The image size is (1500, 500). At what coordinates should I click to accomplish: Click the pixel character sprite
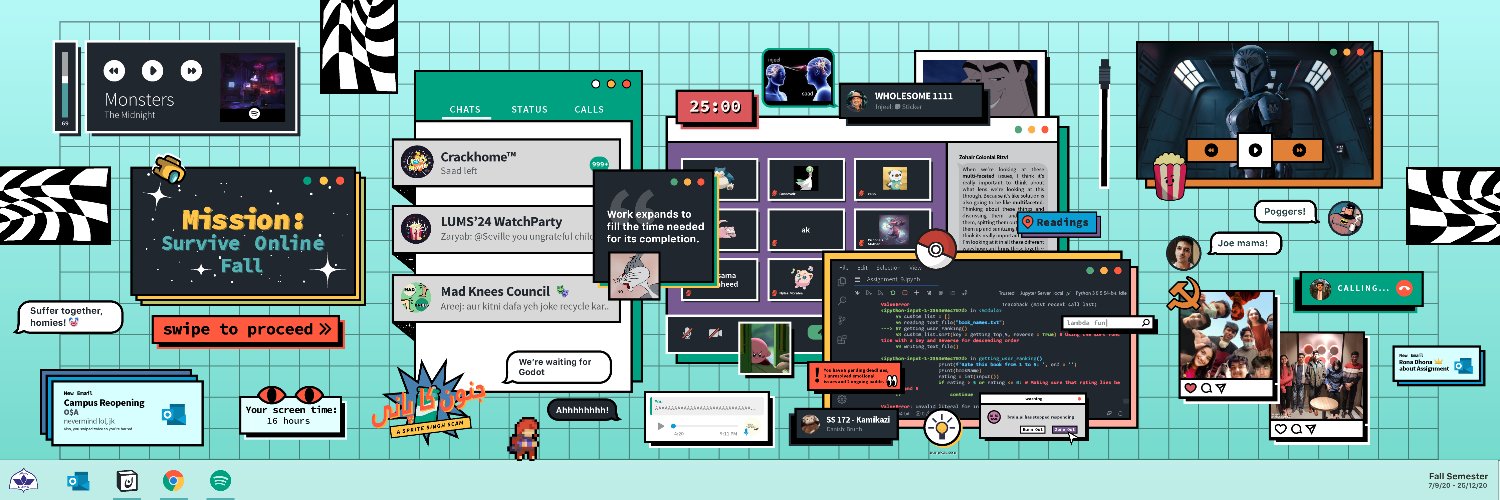point(525,436)
